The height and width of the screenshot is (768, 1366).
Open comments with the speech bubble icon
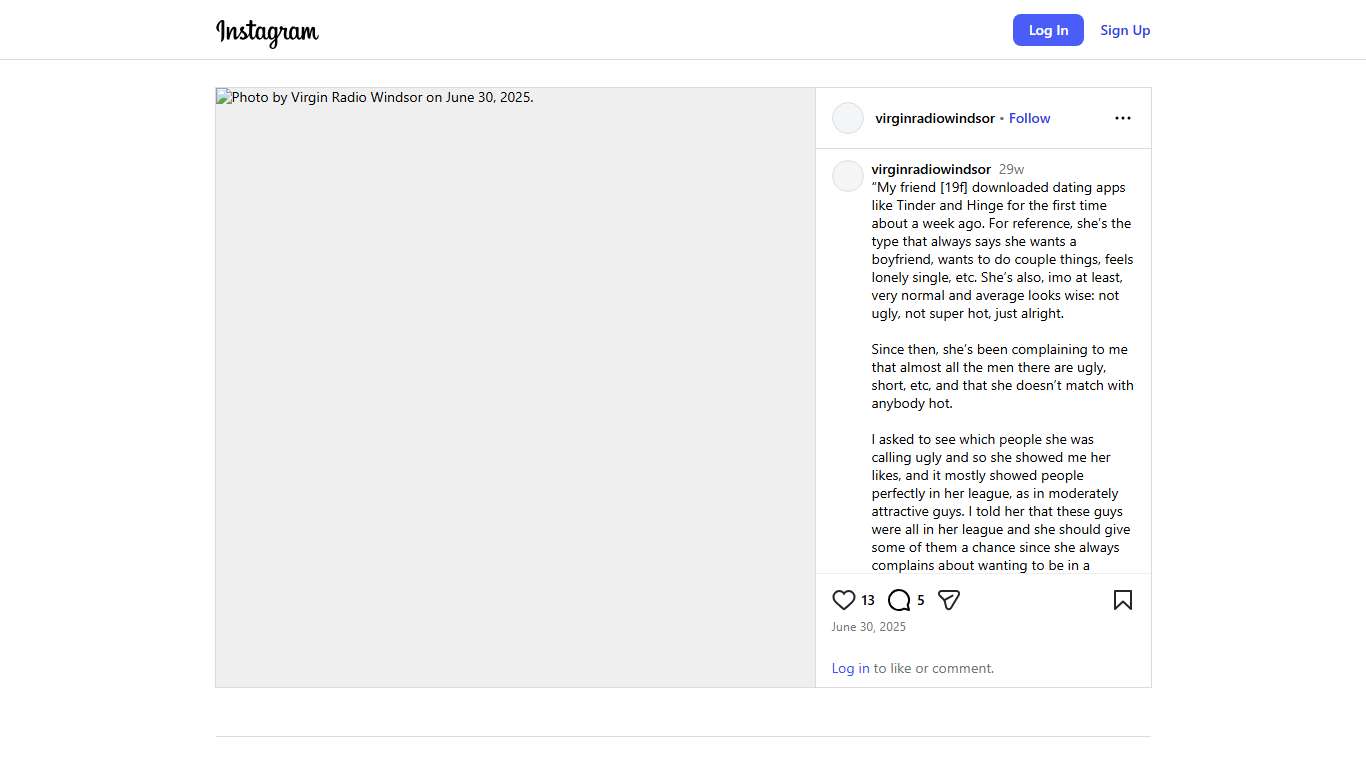coord(899,600)
